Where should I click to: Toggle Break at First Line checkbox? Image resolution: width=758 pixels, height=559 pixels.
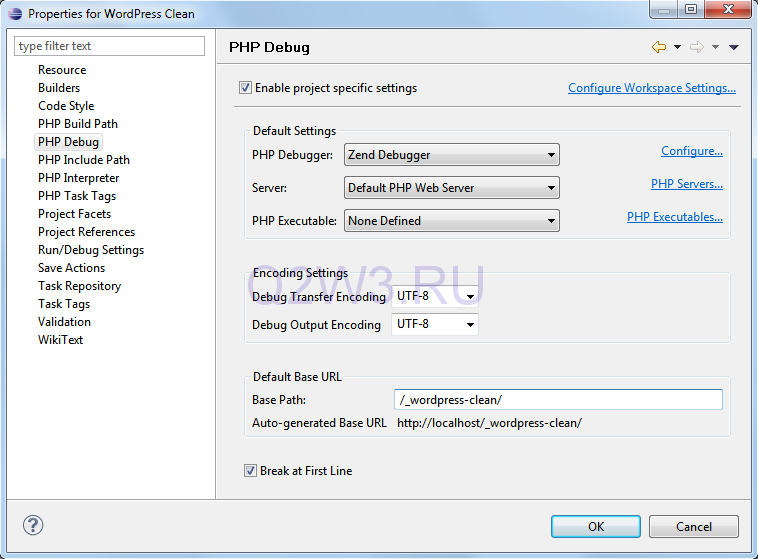coord(250,471)
